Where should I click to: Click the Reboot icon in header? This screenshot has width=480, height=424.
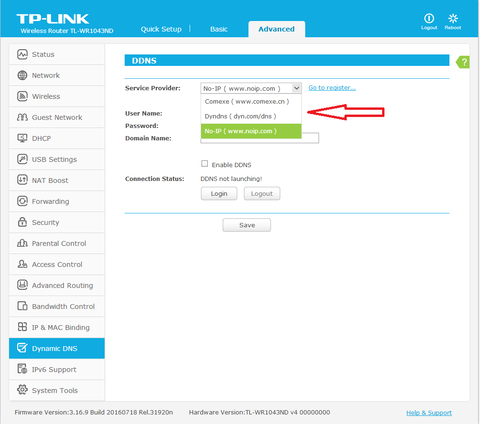(x=453, y=19)
